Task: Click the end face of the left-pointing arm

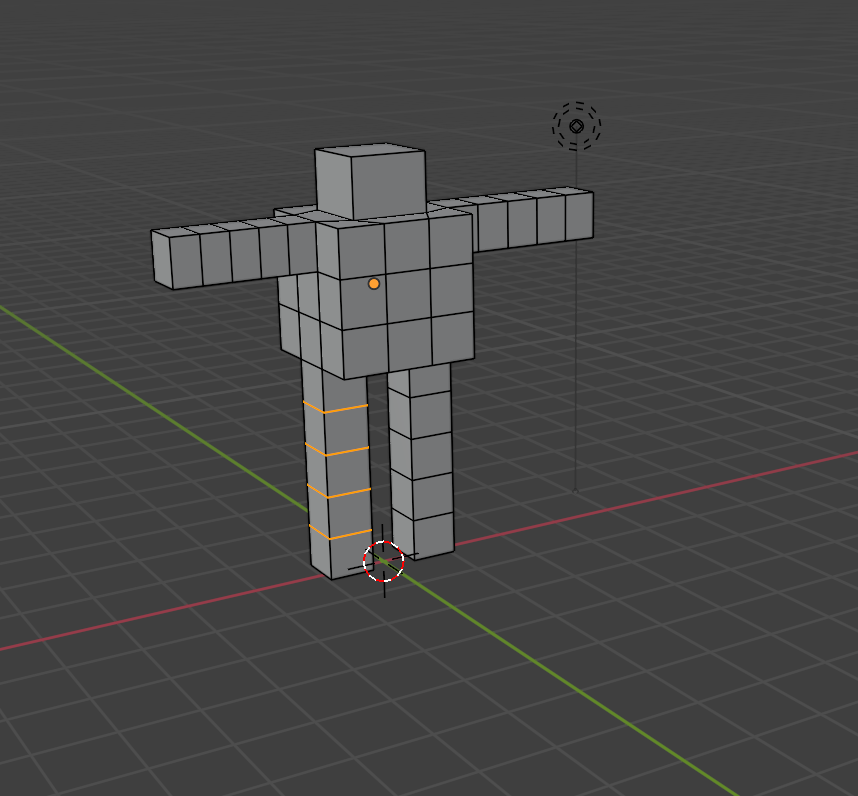Action: coord(161,260)
